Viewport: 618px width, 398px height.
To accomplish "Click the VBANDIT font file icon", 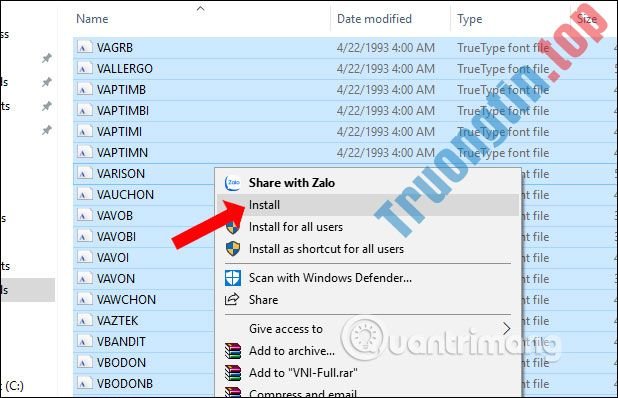I will [84, 341].
